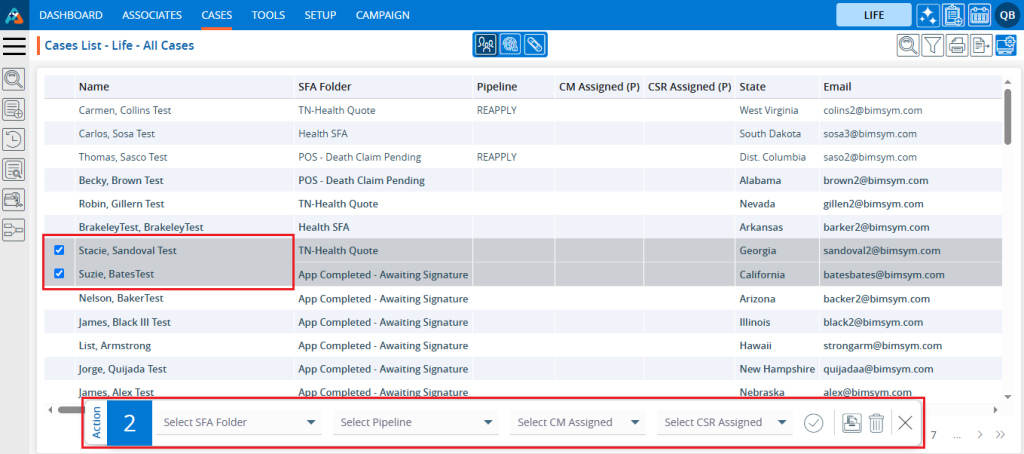Click the print icon in toolbar
Viewport: 1024px width, 454px height.
[x=957, y=45]
